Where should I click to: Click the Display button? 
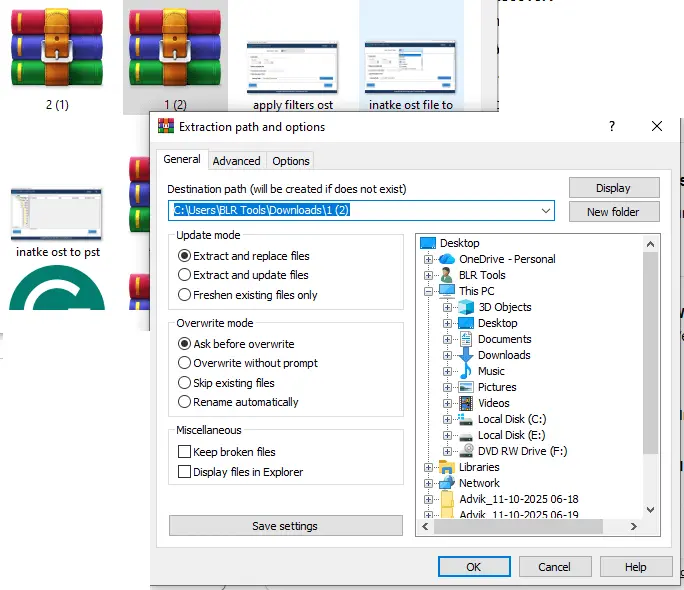[x=614, y=188]
